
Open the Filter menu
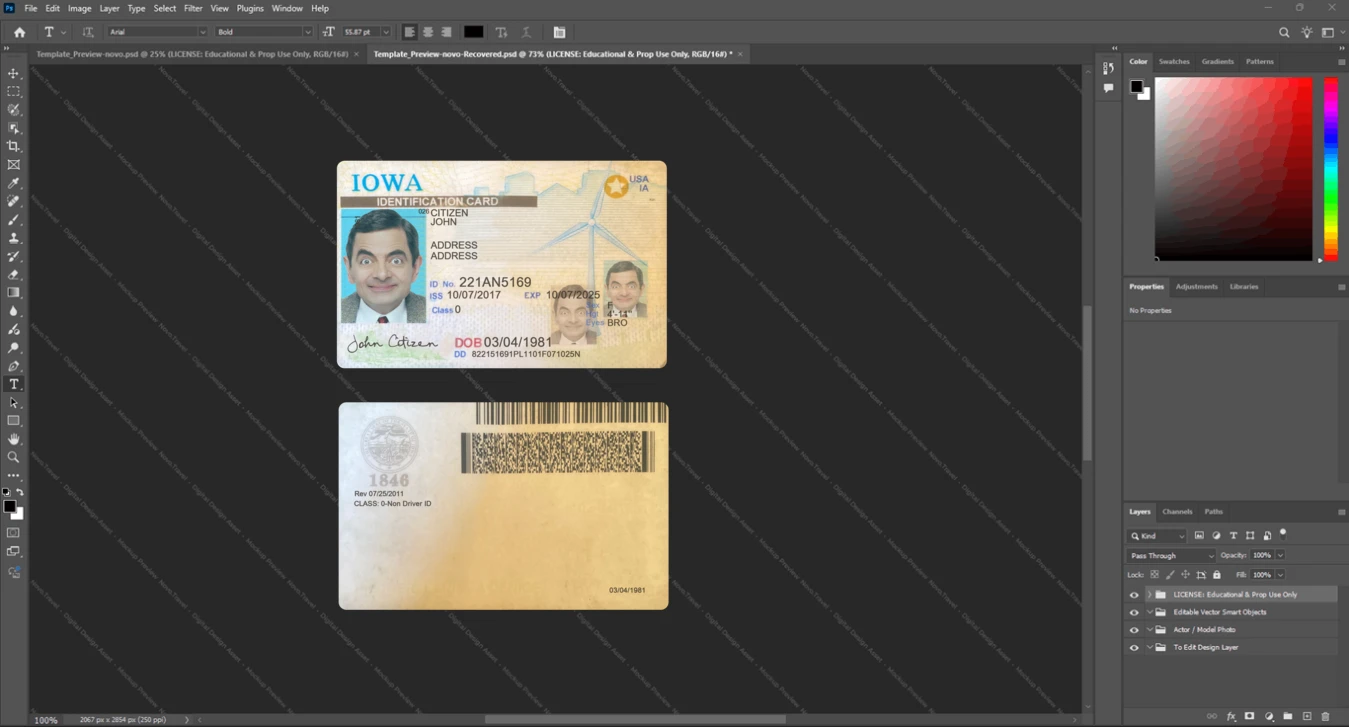(x=193, y=8)
